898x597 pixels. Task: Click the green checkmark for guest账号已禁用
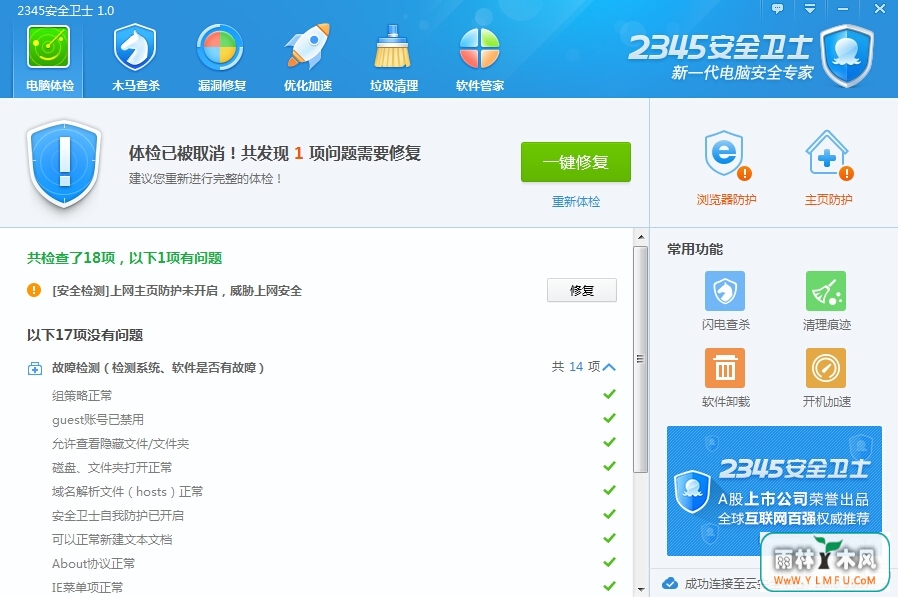(609, 418)
